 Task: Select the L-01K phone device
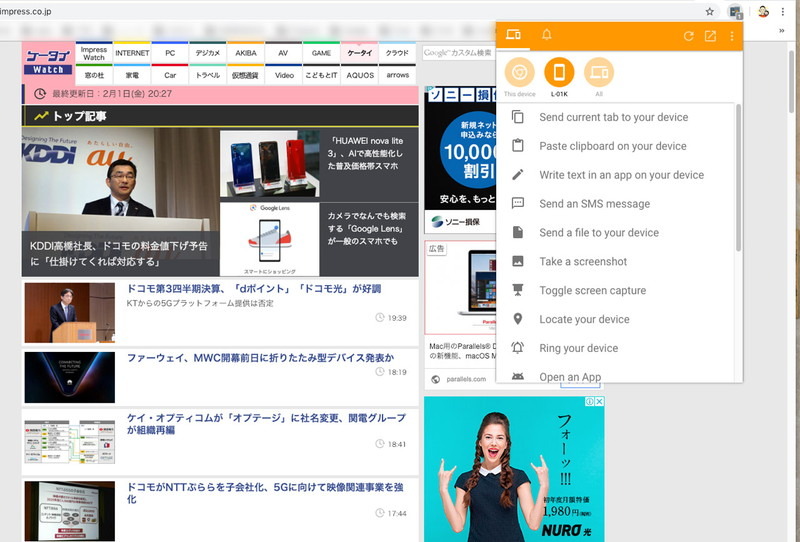coord(559,72)
